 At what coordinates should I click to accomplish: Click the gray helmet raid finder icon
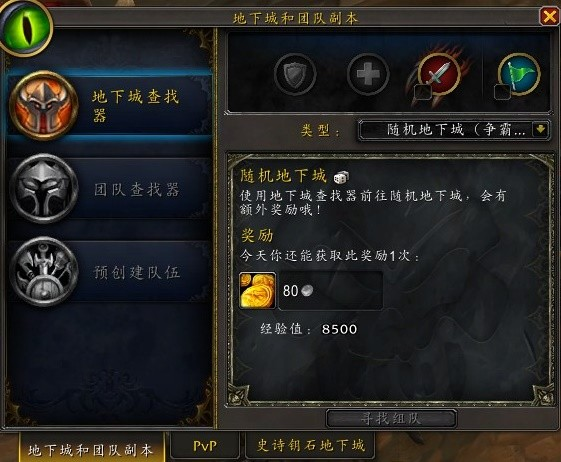pyautogui.click(x=44, y=189)
